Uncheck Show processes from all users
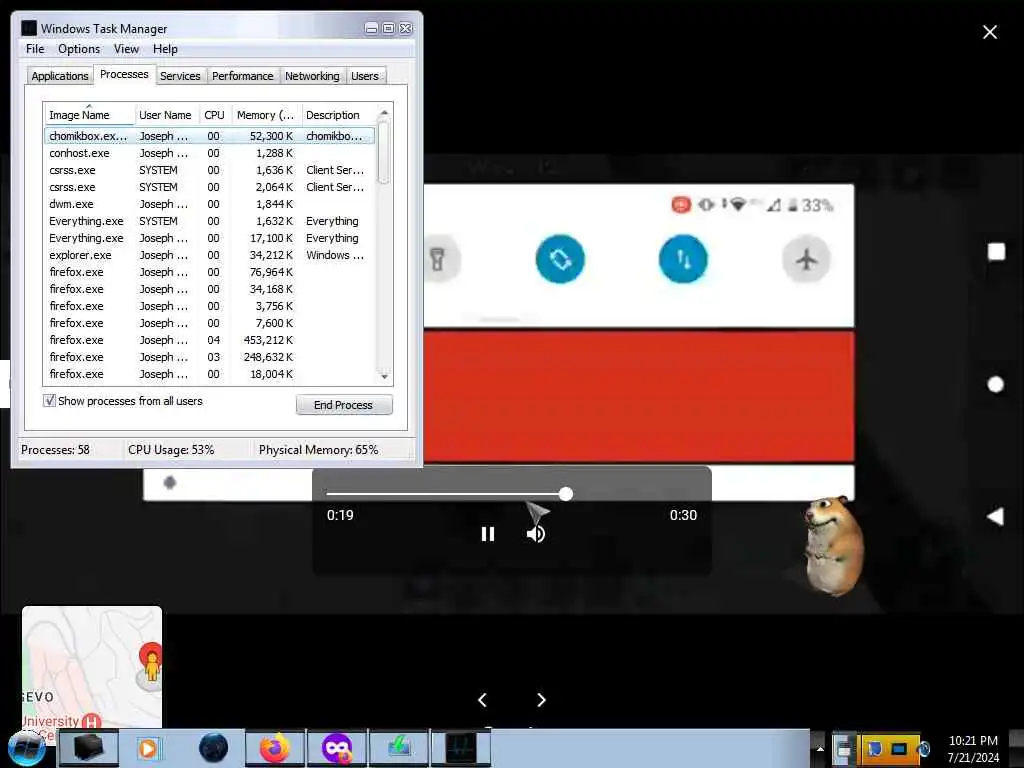This screenshot has width=1024, height=768. (x=50, y=400)
